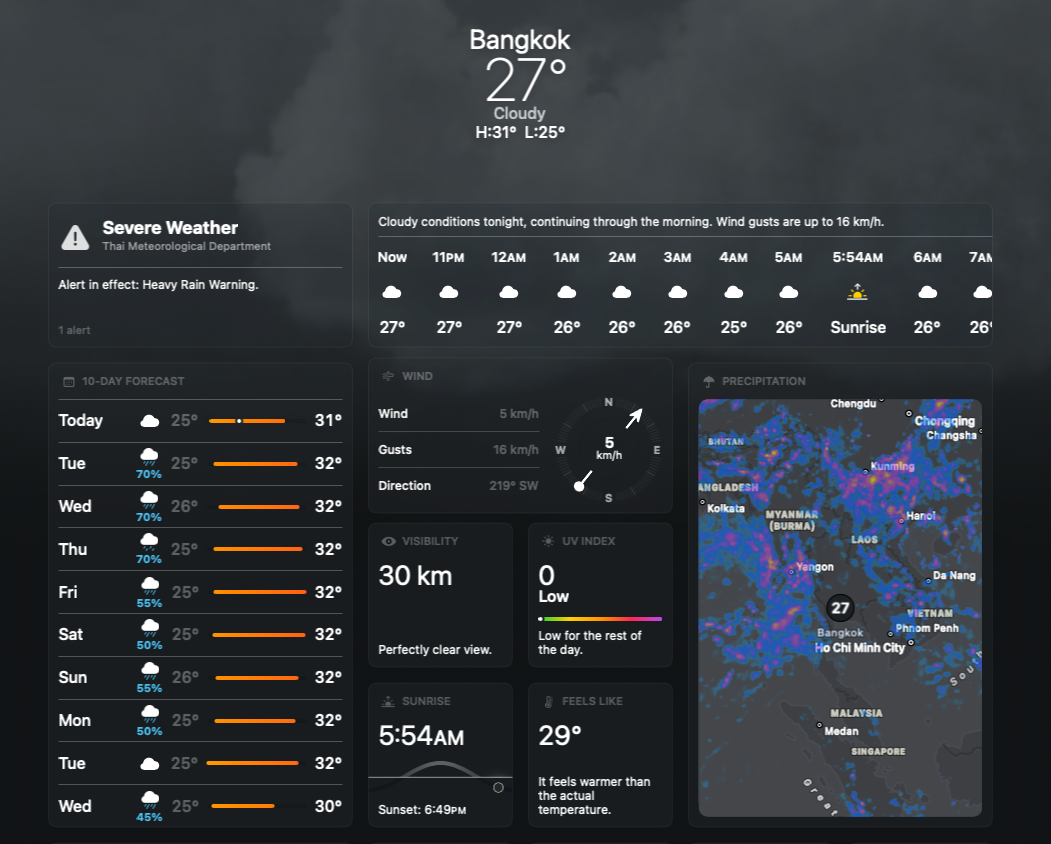
Task: Click the Gusts '16 km/h' value
Action: coord(515,449)
